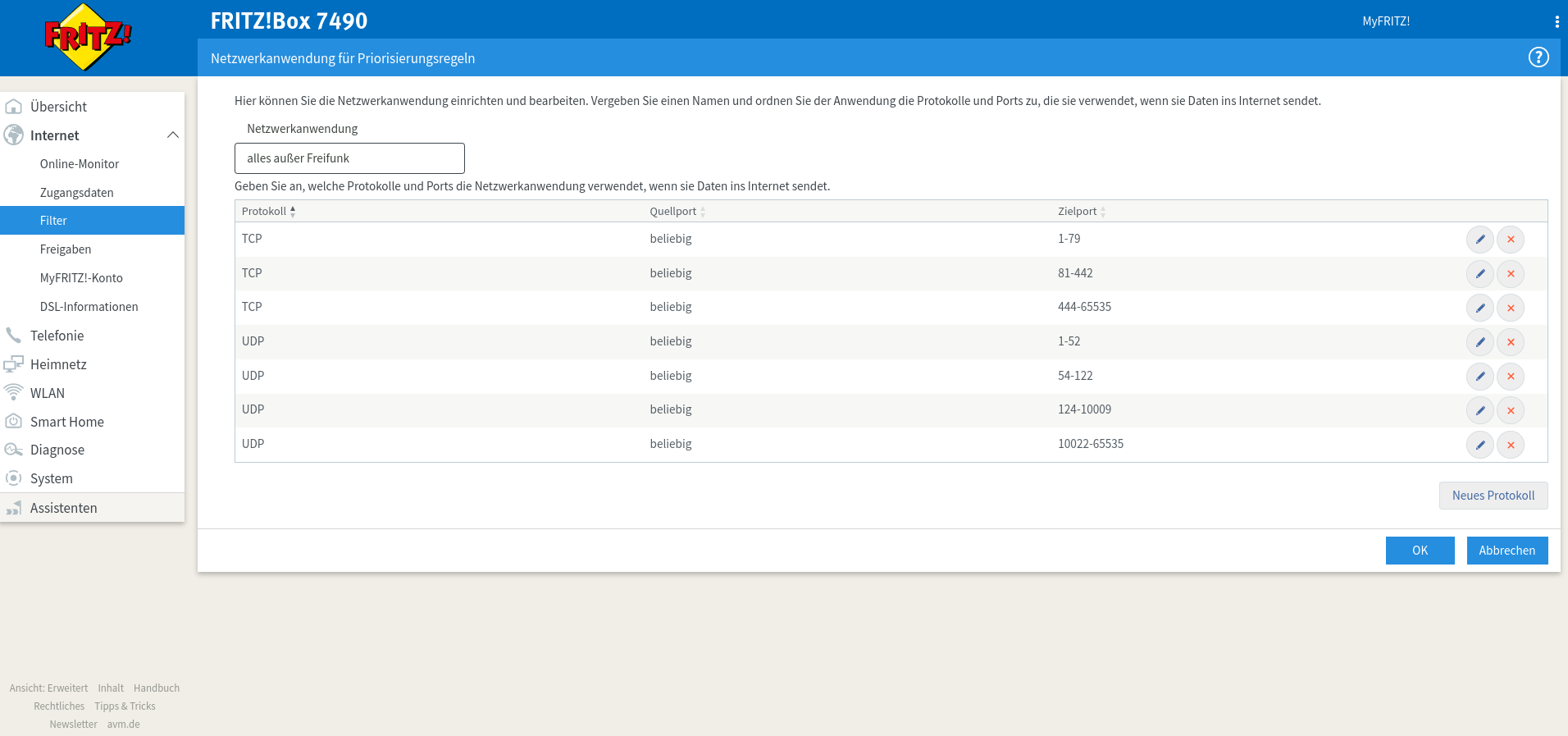Click the Netzwerkanwendung name field
The width and height of the screenshot is (1568, 736).
click(x=349, y=158)
